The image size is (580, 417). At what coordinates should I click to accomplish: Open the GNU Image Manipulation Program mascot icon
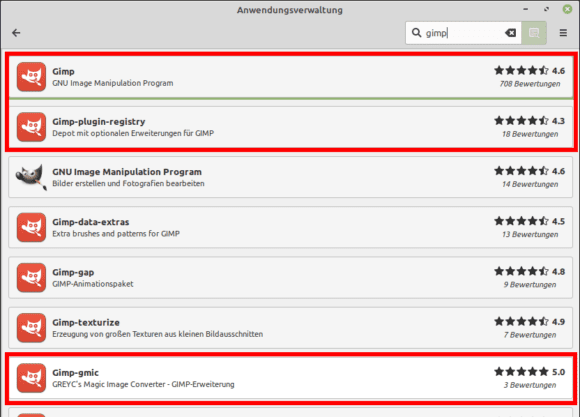tap(31, 177)
